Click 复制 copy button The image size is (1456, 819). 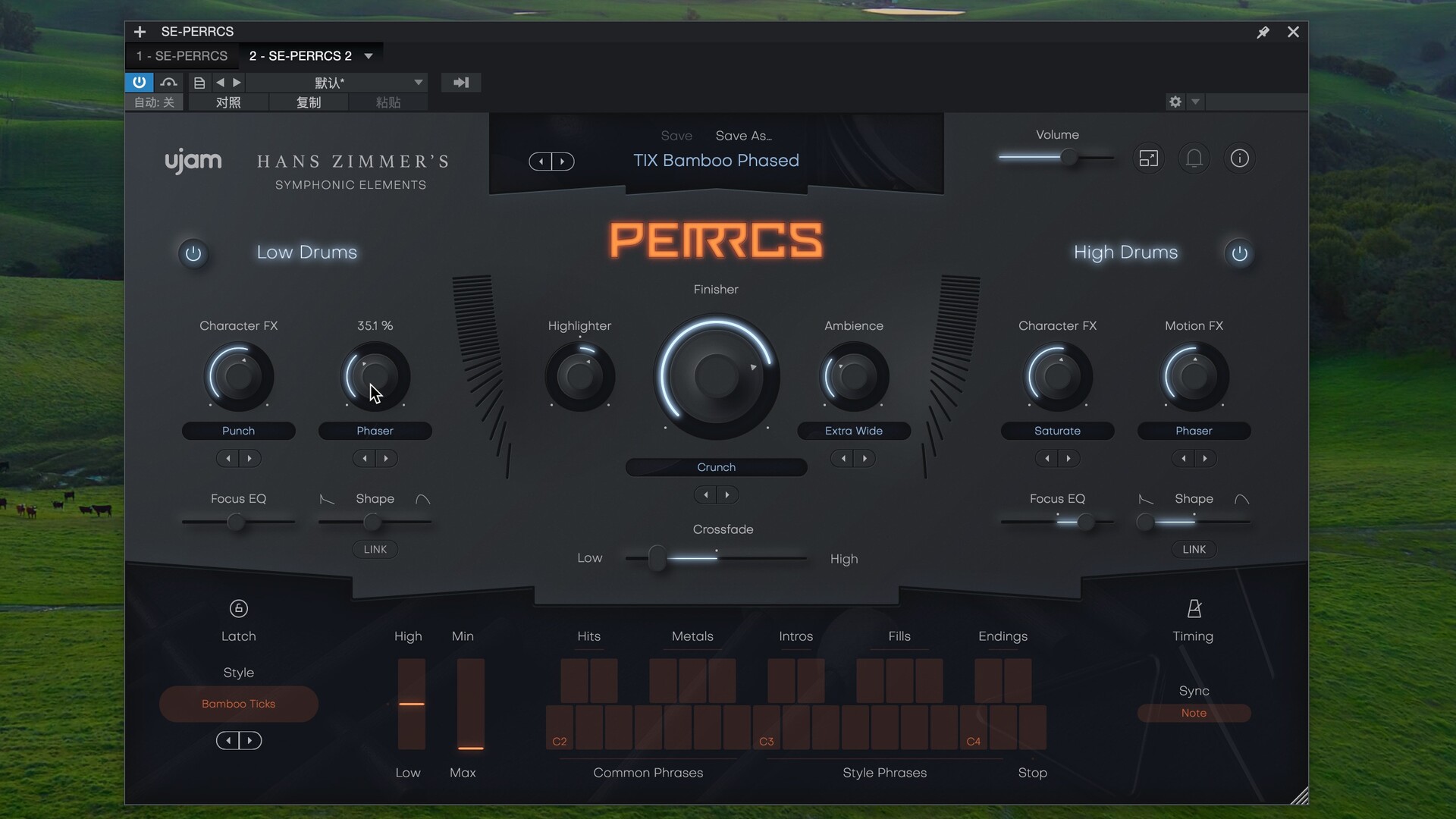pyautogui.click(x=309, y=102)
